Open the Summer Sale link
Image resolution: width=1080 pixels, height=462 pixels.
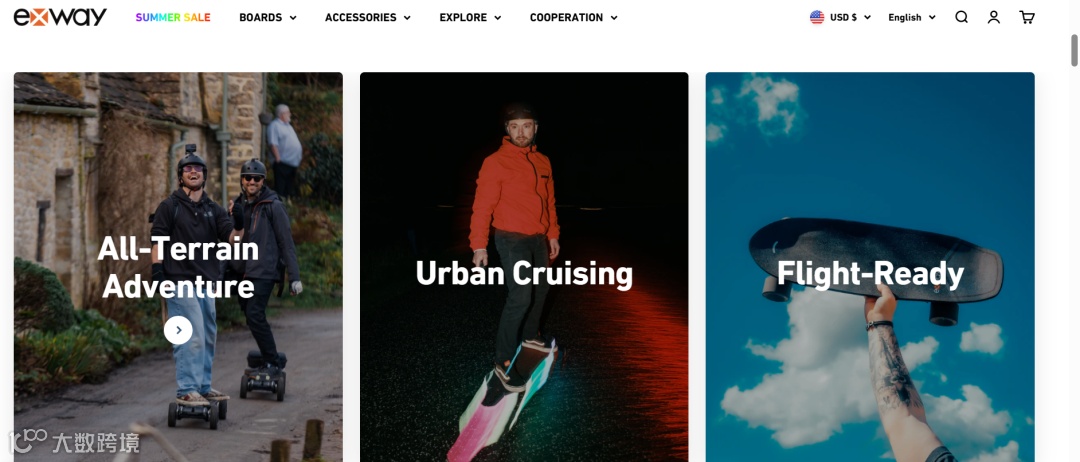[173, 17]
